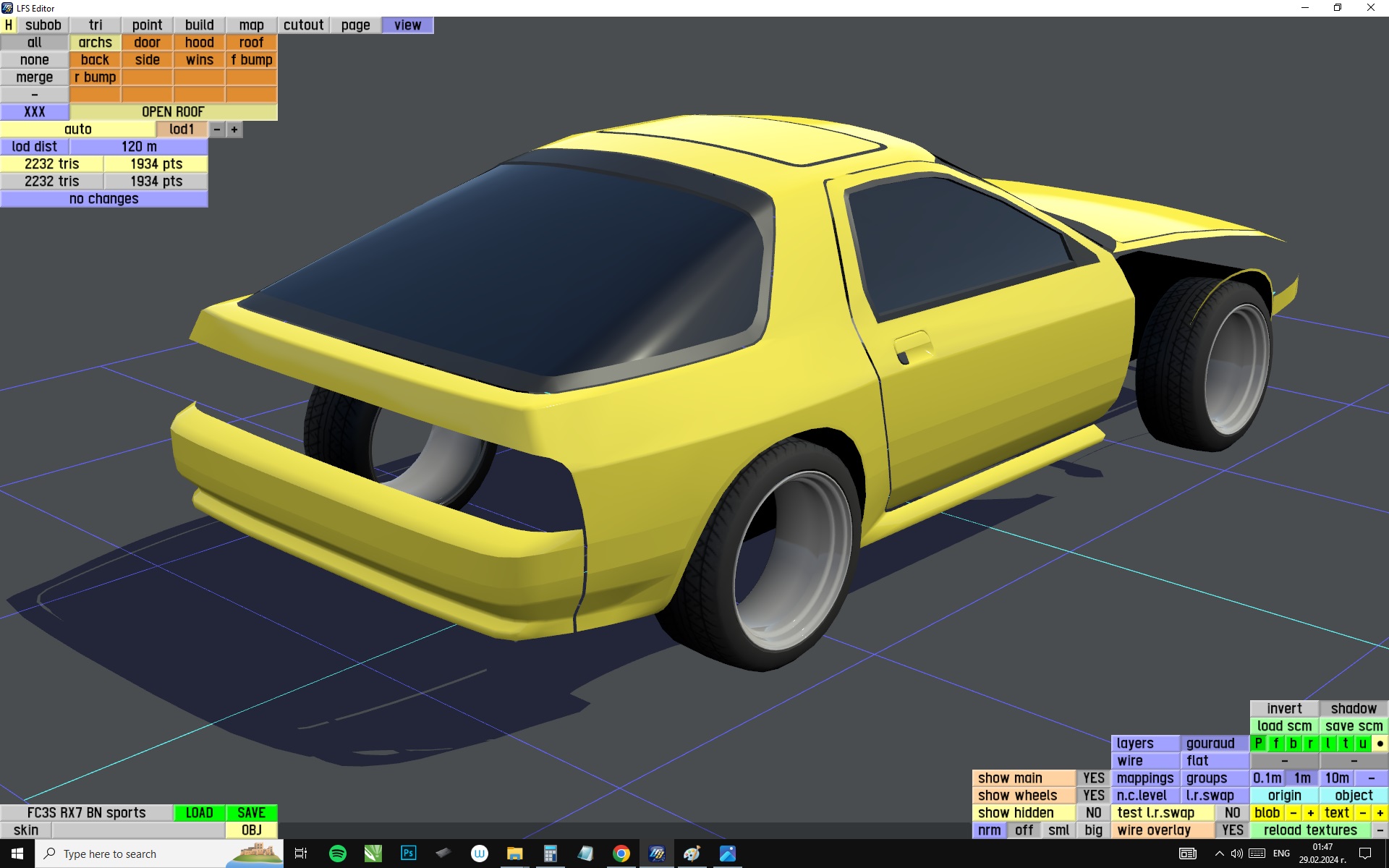
Task: Toggle show hidden NO setting
Action: pos(1092,813)
